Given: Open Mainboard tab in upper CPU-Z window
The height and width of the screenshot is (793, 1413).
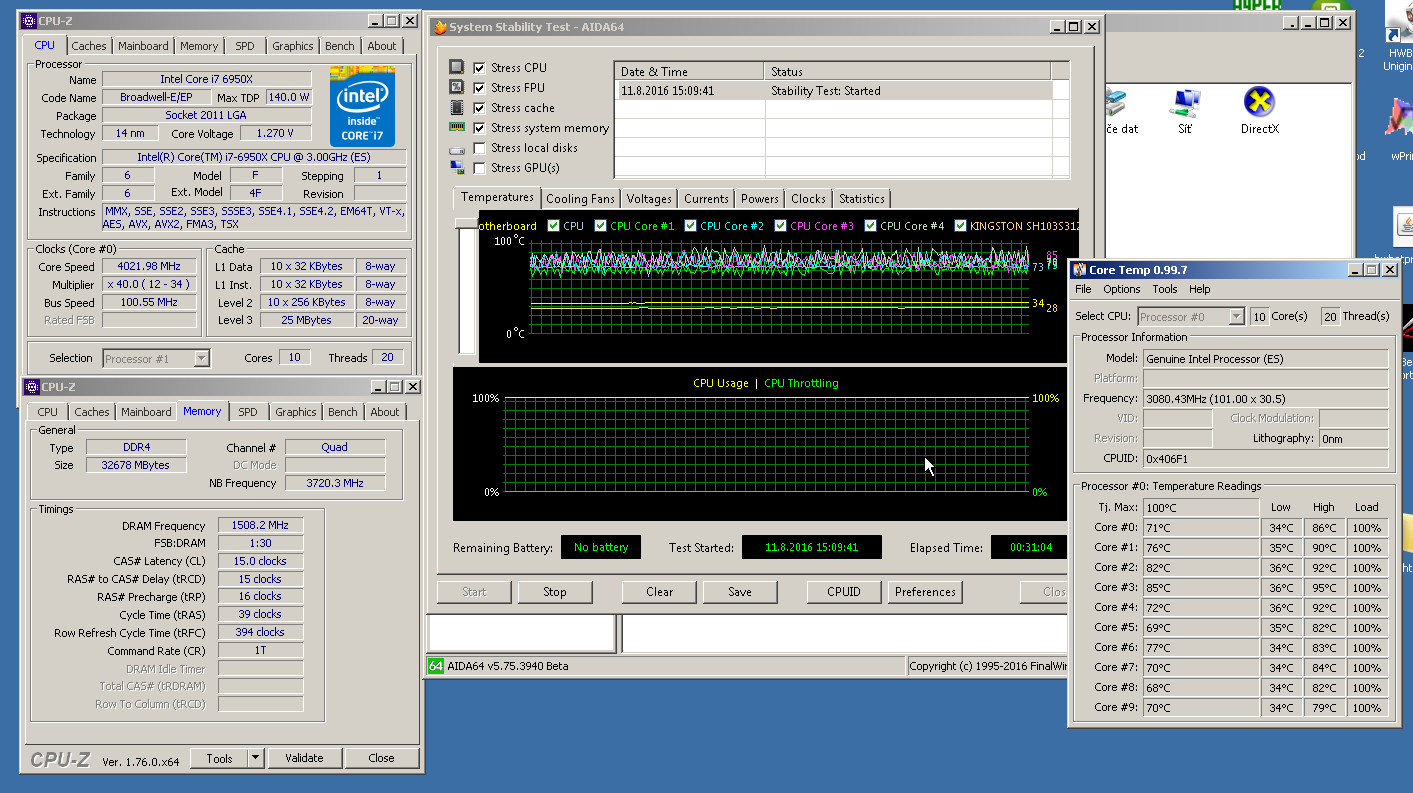Looking at the screenshot, I should click(143, 46).
